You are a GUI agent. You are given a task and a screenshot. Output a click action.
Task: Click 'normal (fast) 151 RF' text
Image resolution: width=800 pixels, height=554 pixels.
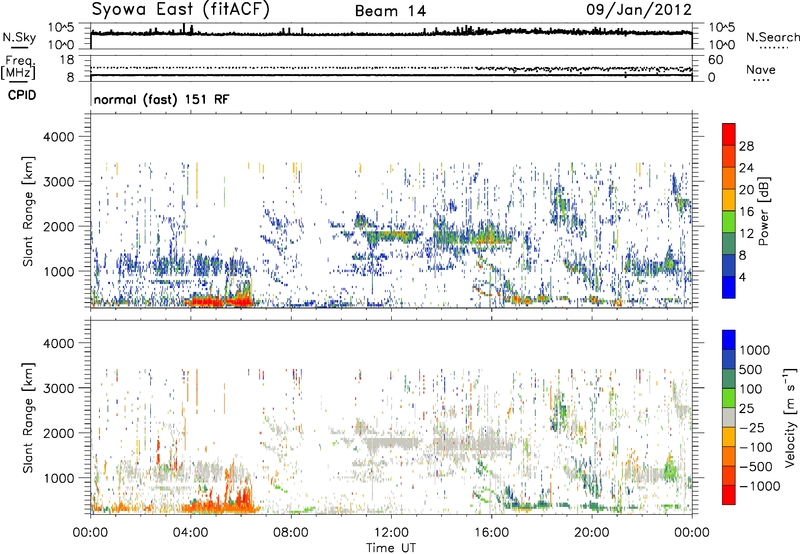161,99
